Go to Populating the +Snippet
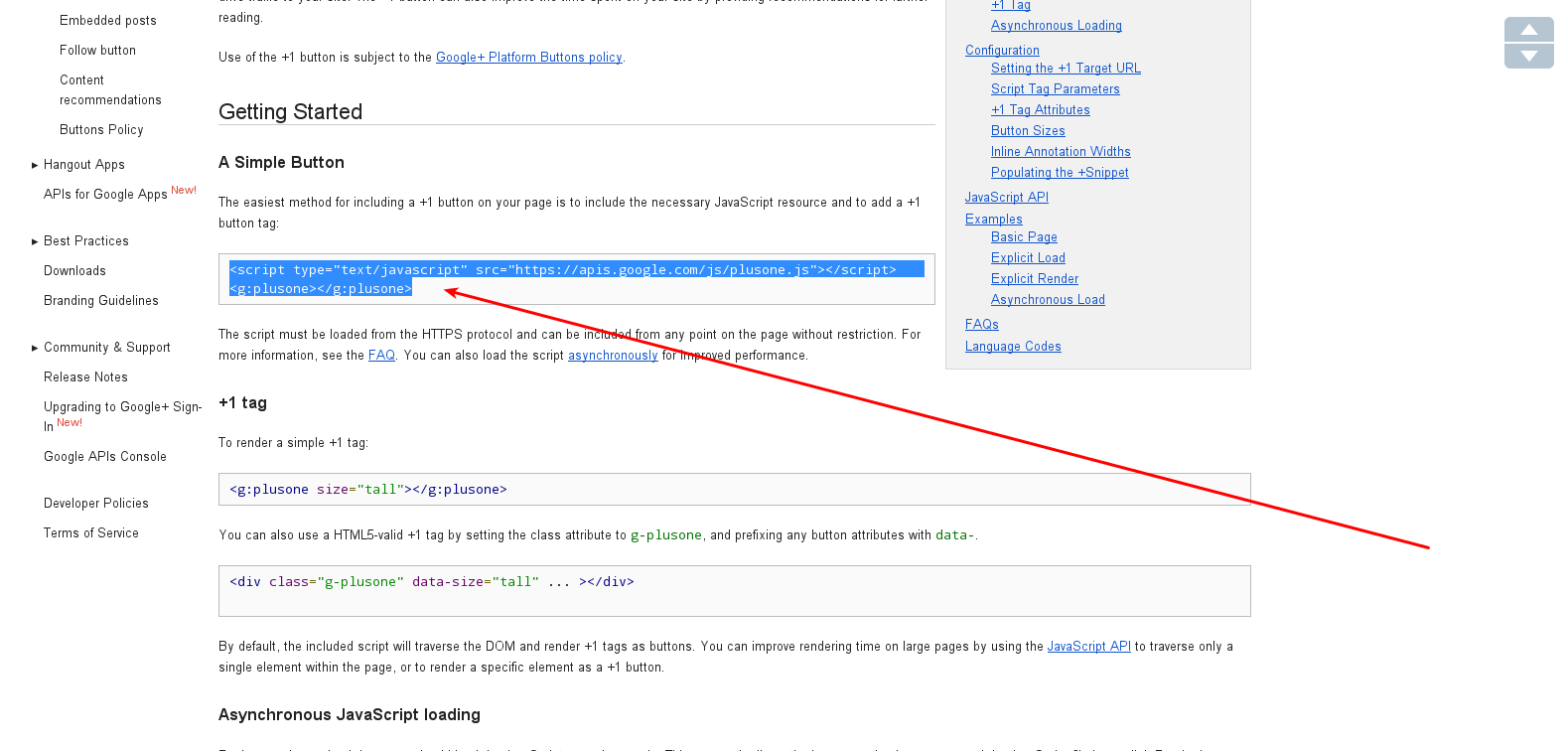The image size is (1568, 751). [x=1060, y=173]
